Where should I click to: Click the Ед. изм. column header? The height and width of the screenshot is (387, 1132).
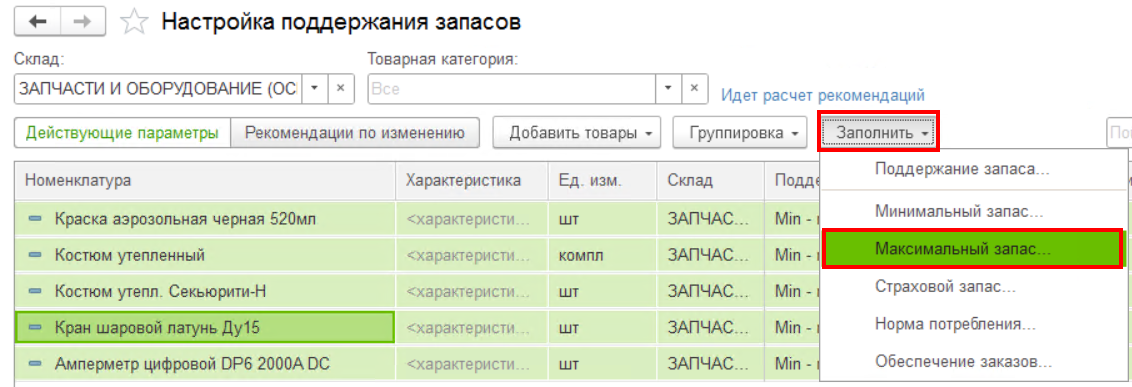tap(603, 181)
